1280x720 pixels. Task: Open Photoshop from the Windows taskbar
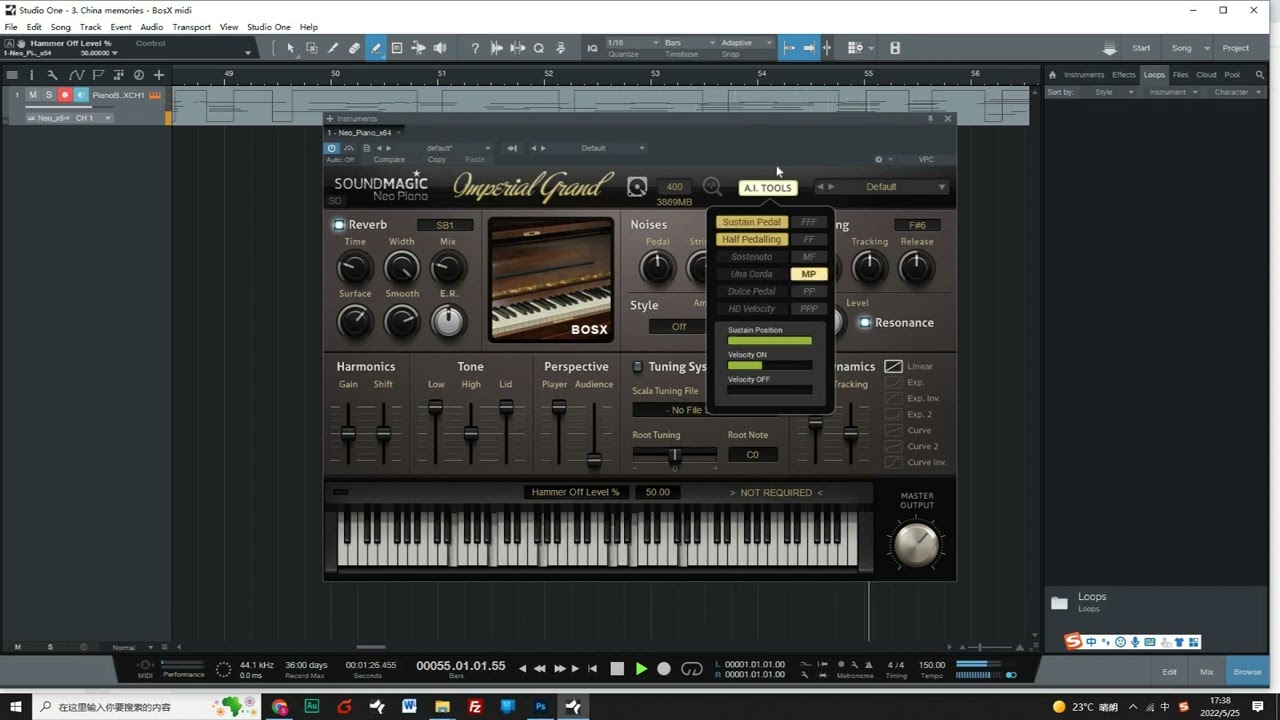540,707
